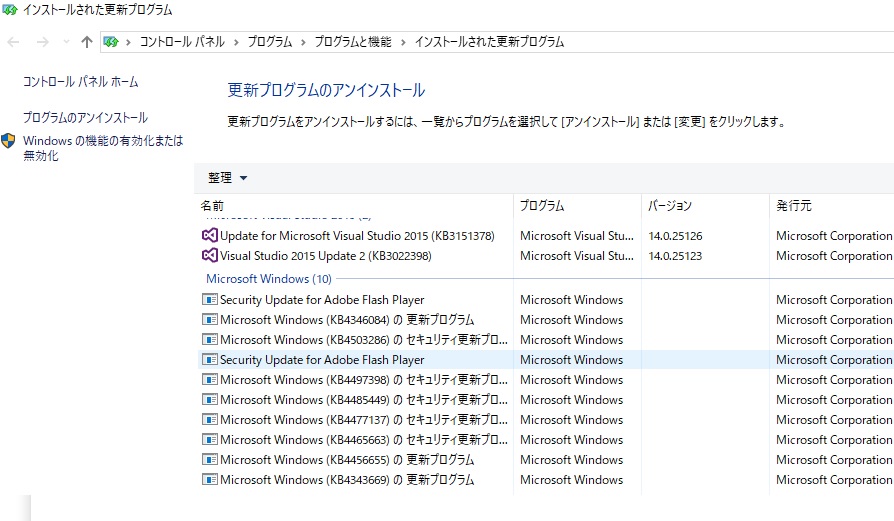Click Microsoft Corporation publisher in KB3022398 row

(x=834, y=255)
